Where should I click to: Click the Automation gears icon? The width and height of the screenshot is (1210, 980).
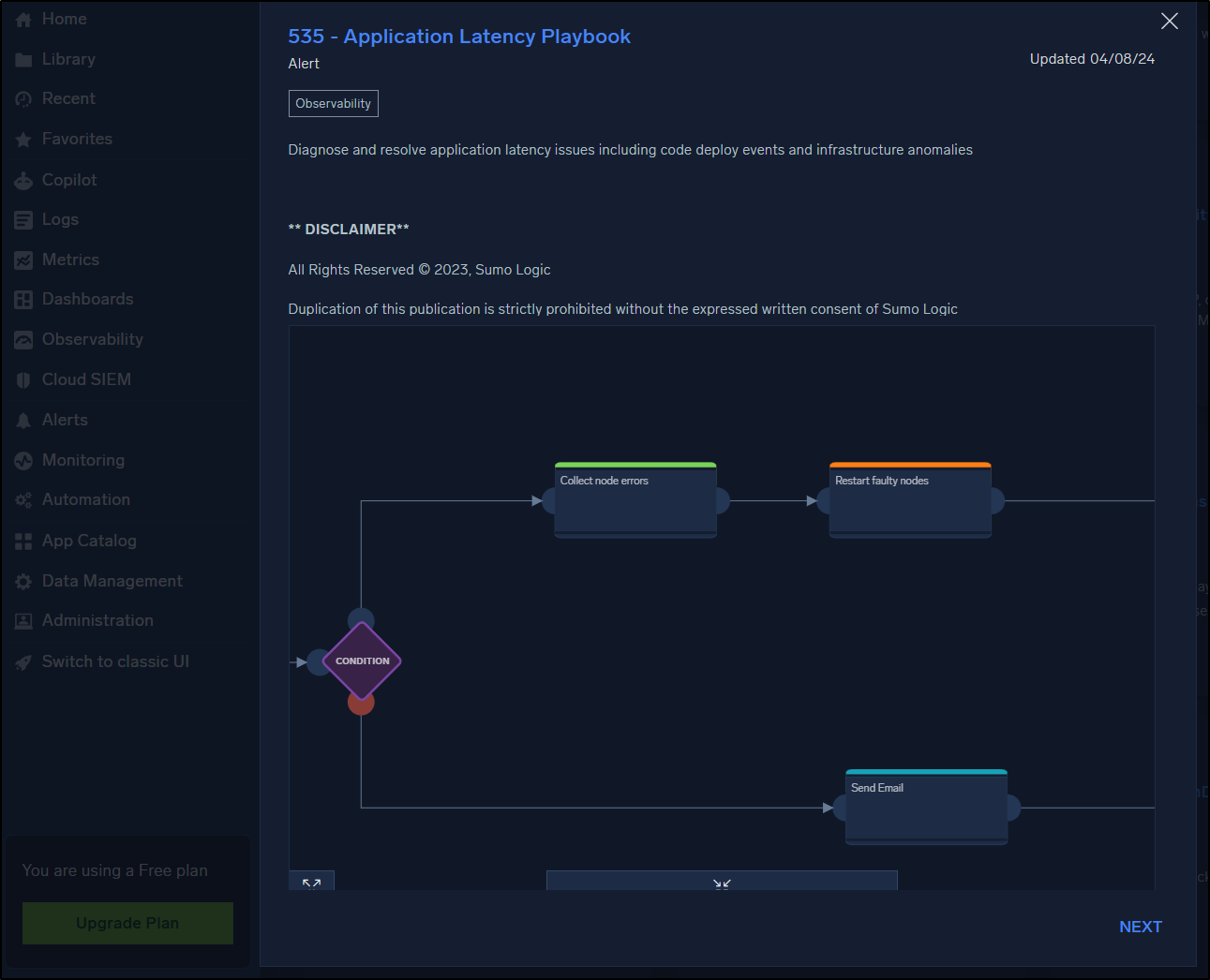23,500
